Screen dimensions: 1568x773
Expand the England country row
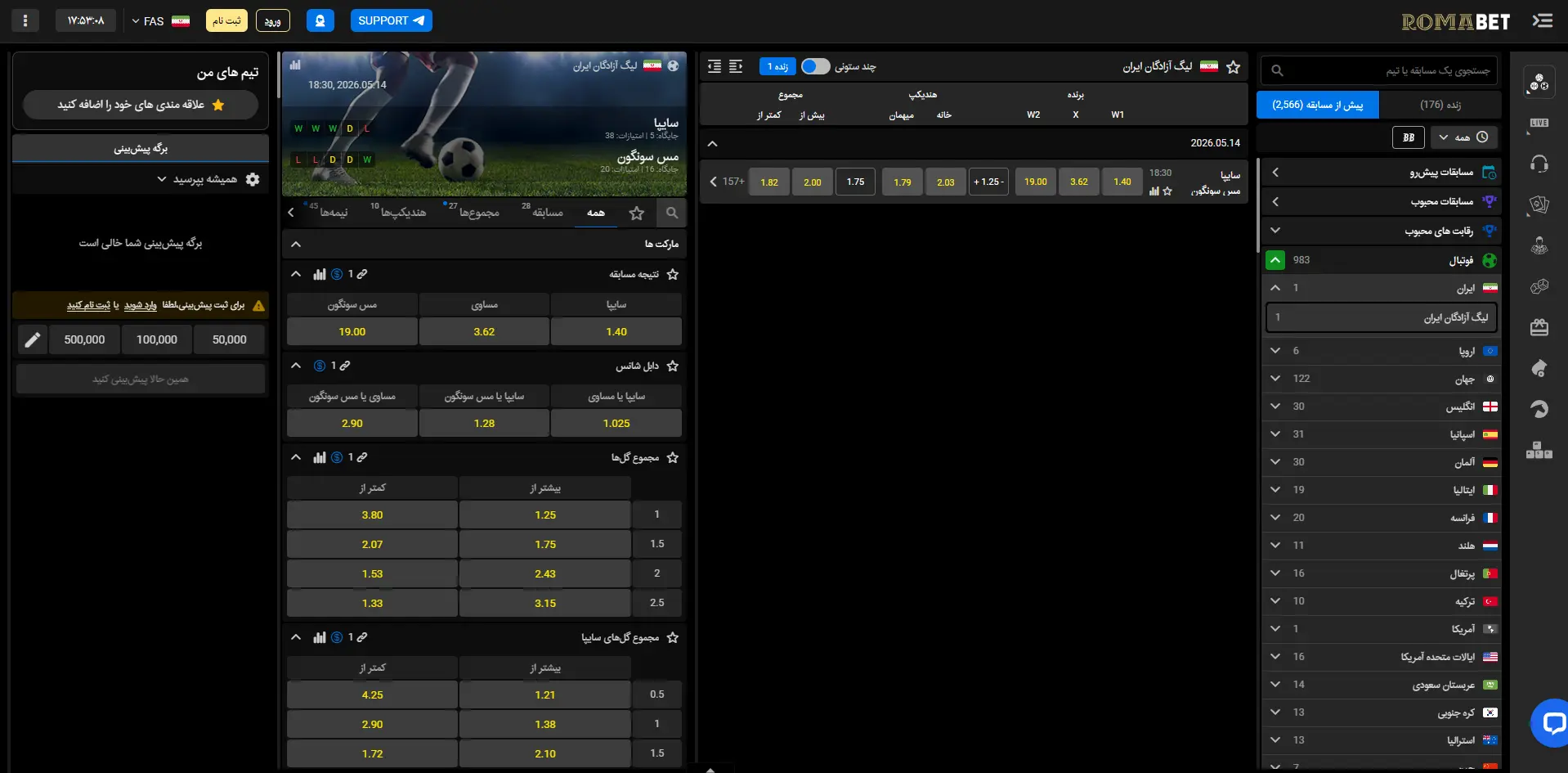1382,407
